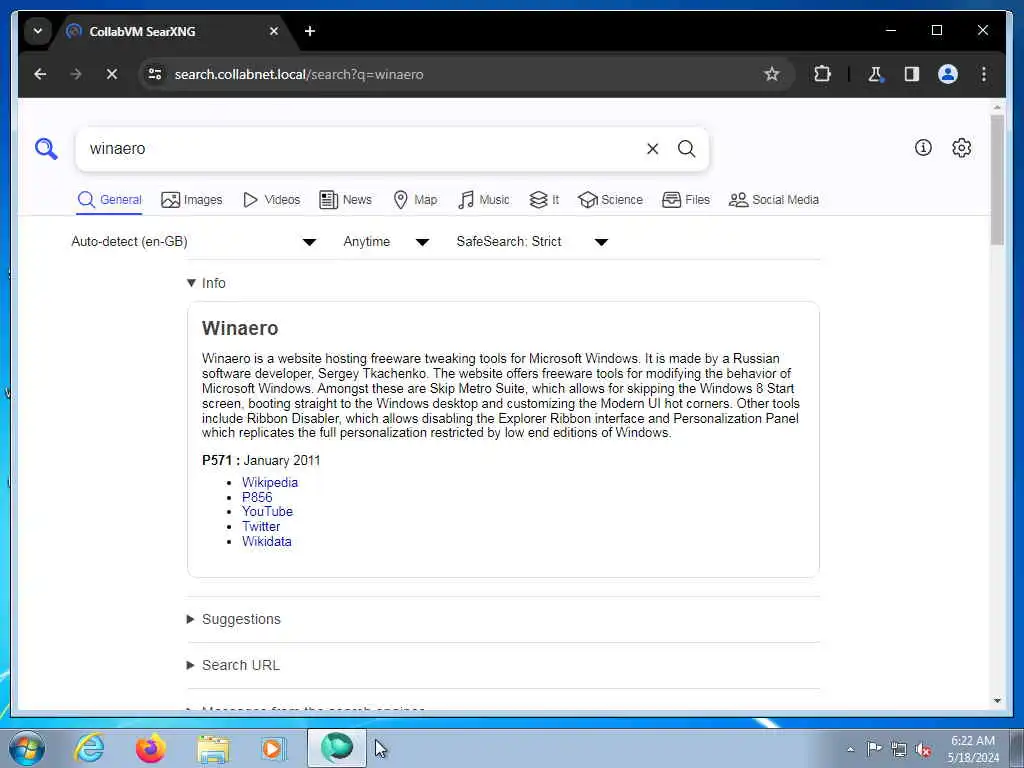The width and height of the screenshot is (1024, 768).
Task: Expand the Search URL section
Action: pyautogui.click(x=233, y=665)
